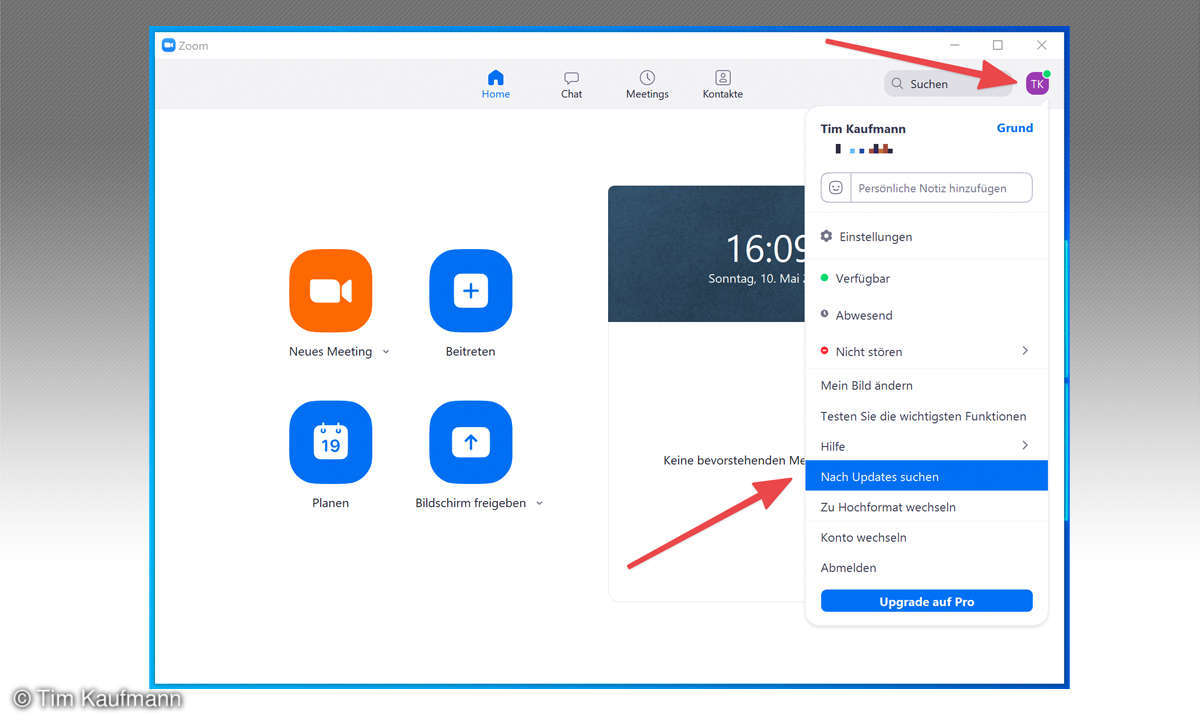Screen dimensions: 1200x720
Task: Switch to the Home tab
Action: point(495,84)
